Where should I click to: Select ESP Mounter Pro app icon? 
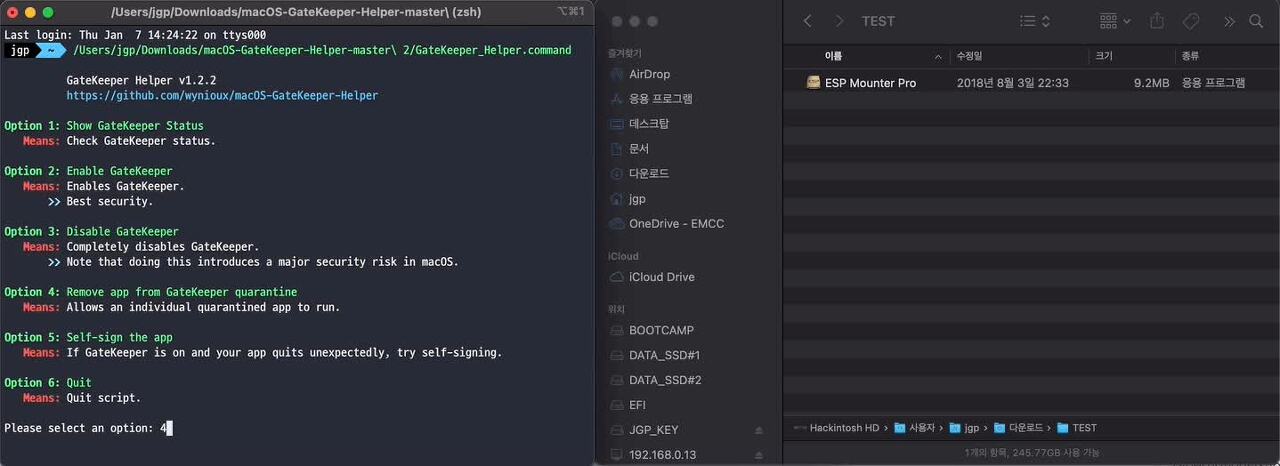point(813,82)
